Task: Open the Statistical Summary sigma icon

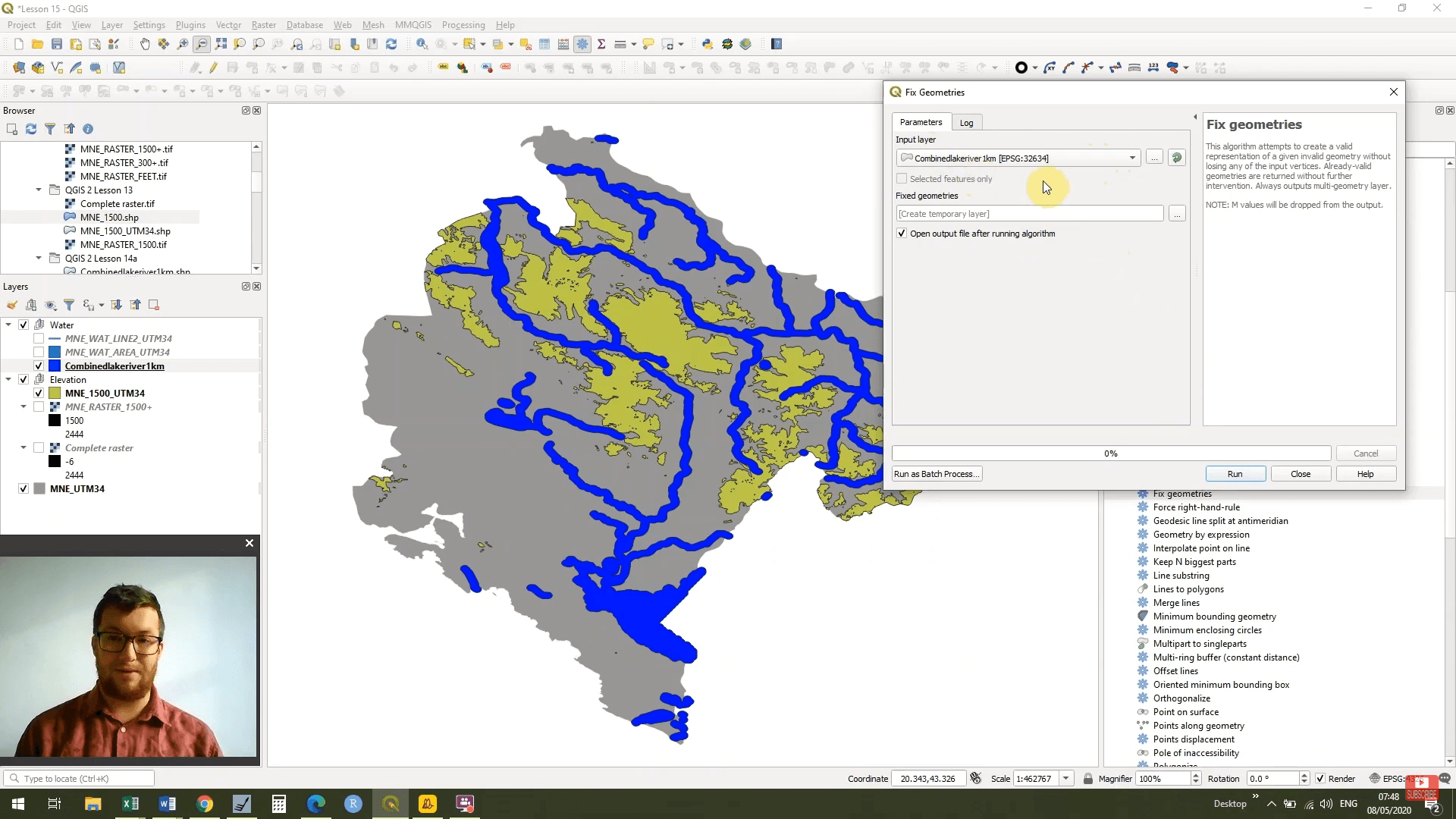Action: click(x=601, y=44)
